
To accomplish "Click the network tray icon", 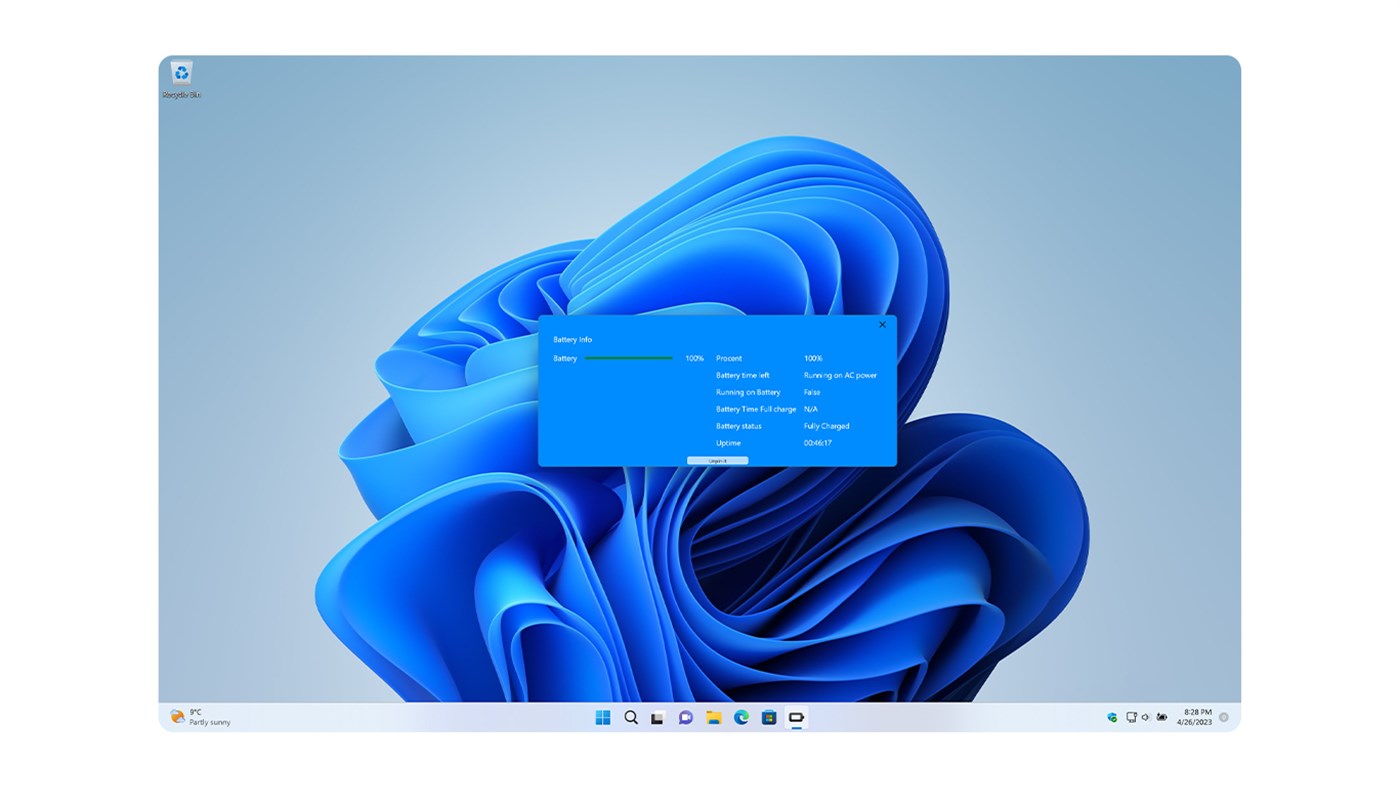I will click(x=1131, y=717).
